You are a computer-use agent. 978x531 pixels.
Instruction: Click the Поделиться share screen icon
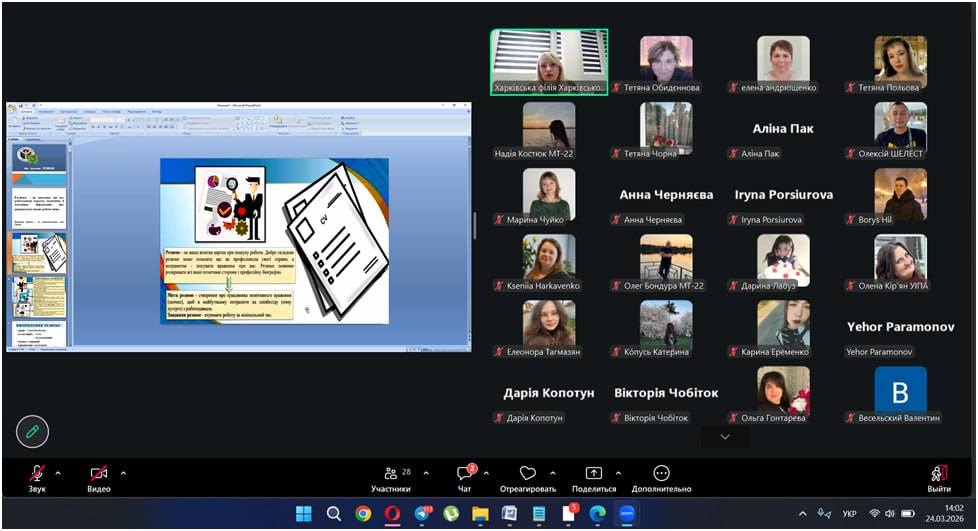[594, 474]
